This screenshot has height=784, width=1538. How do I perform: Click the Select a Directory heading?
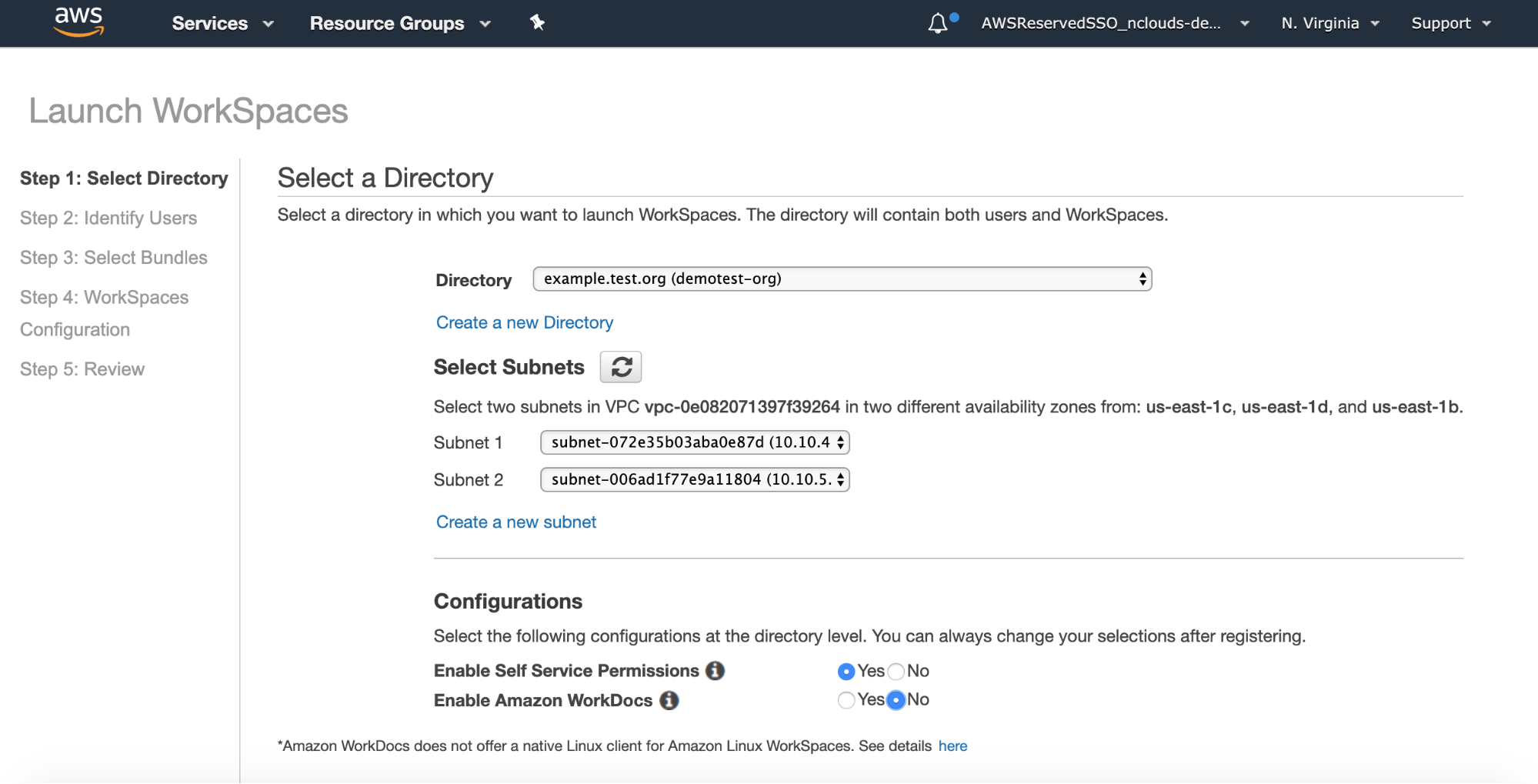[385, 178]
